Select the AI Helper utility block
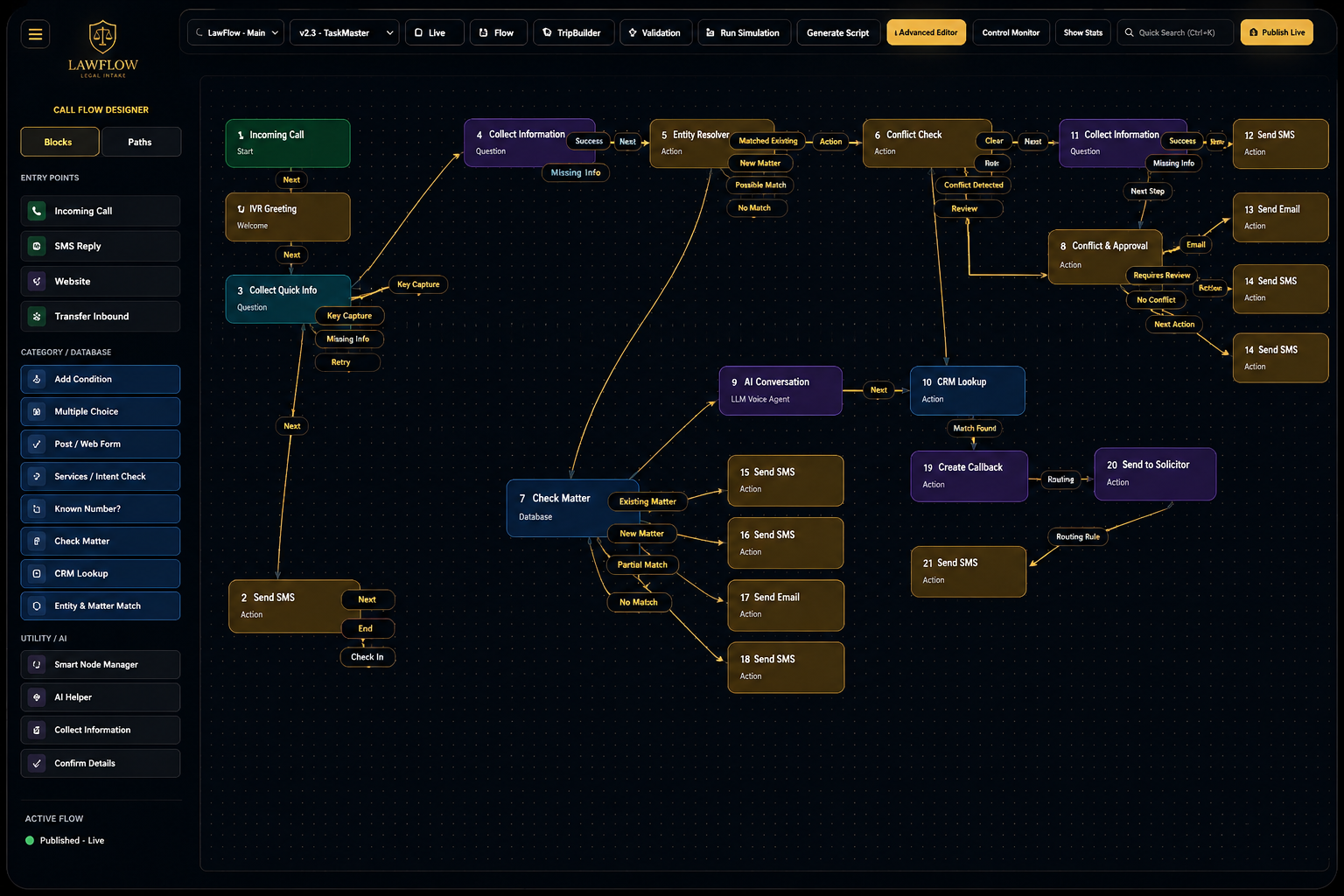The width and height of the screenshot is (1344, 896). pos(101,697)
